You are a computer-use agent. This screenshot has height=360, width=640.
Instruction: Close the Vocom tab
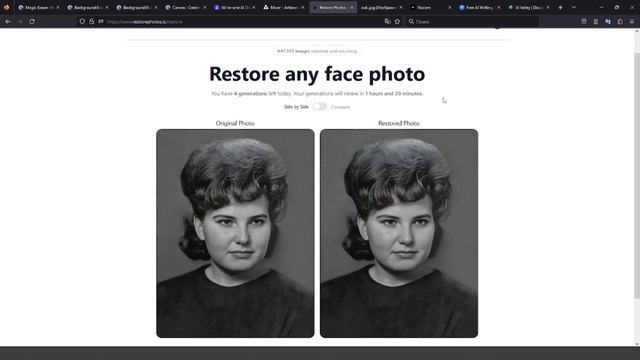tap(449, 7)
